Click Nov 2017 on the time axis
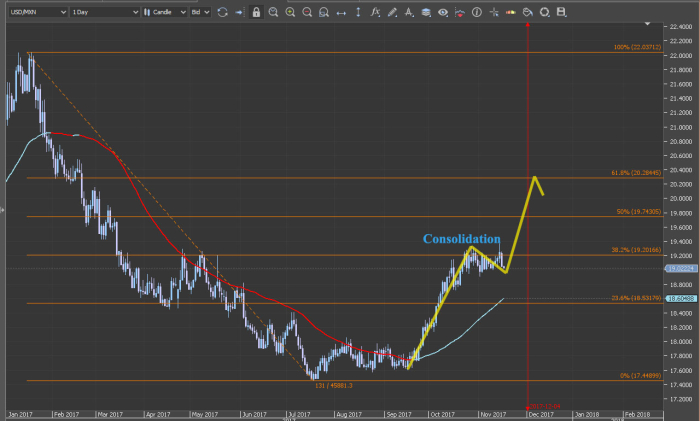 [x=493, y=414]
